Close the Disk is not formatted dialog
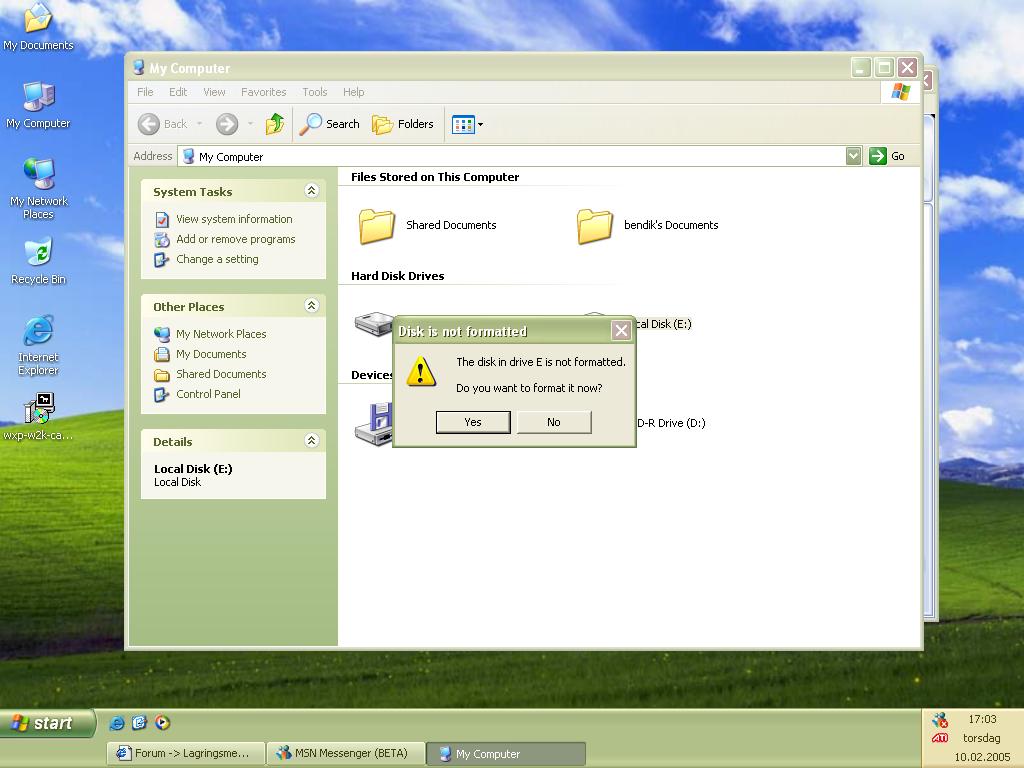 click(x=621, y=330)
